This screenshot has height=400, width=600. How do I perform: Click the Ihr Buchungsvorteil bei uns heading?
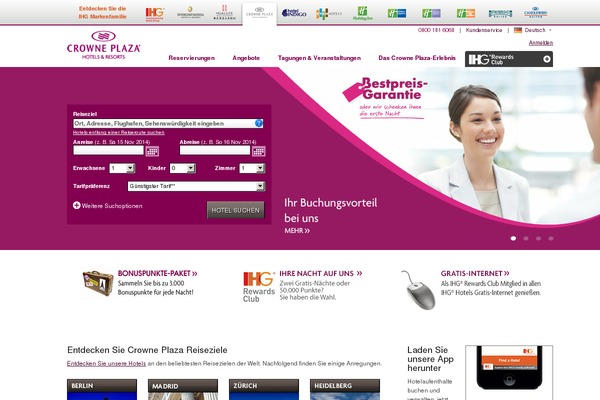pos(331,210)
